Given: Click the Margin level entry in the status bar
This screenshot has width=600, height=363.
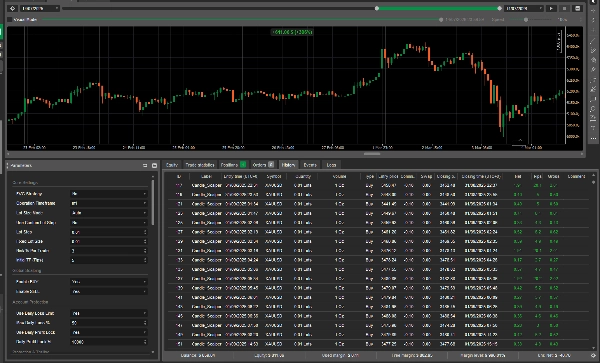Looking at the screenshot, I should (x=483, y=356).
